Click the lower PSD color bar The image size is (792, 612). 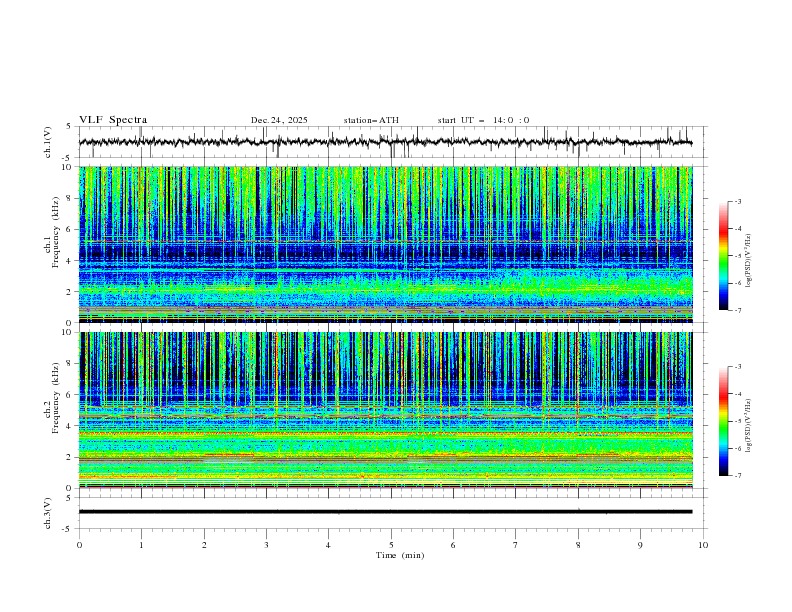click(x=723, y=421)
